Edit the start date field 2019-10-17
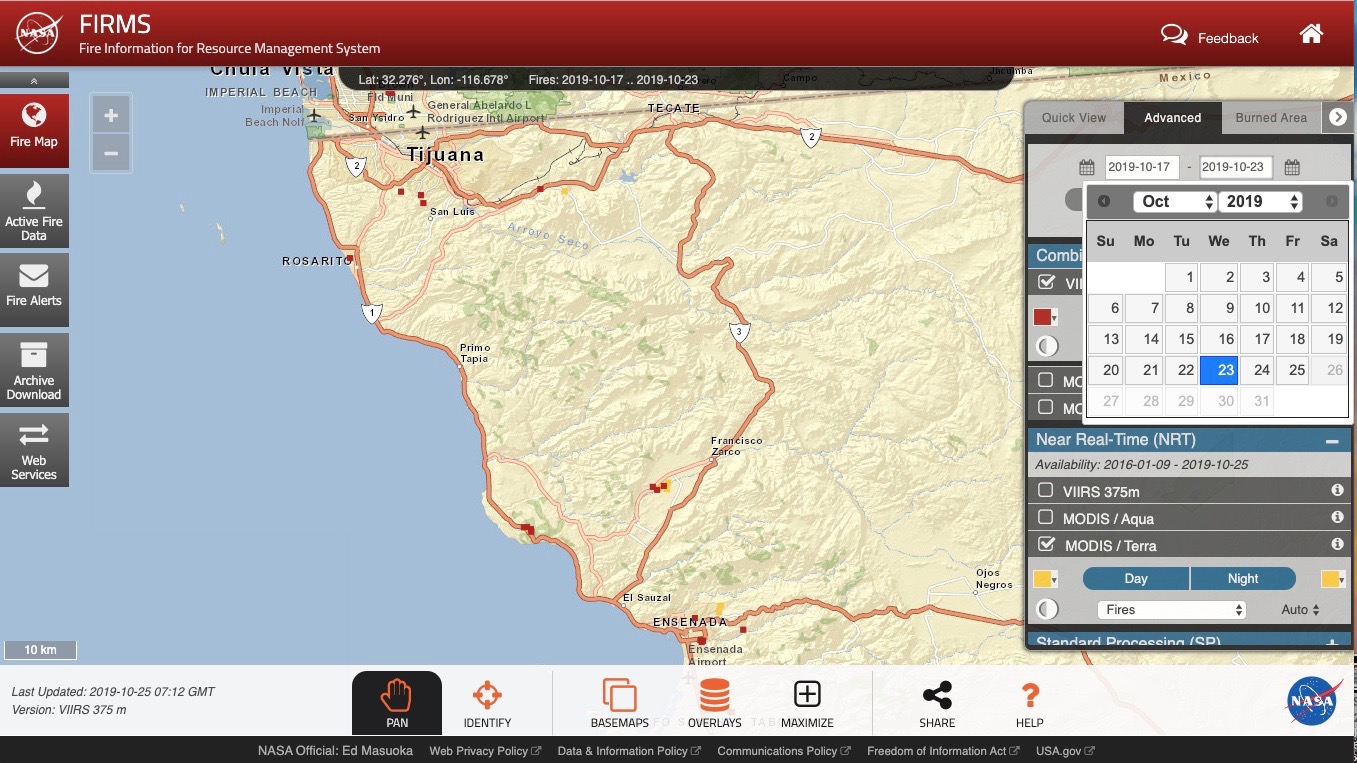 click(x=1141, y=167)
